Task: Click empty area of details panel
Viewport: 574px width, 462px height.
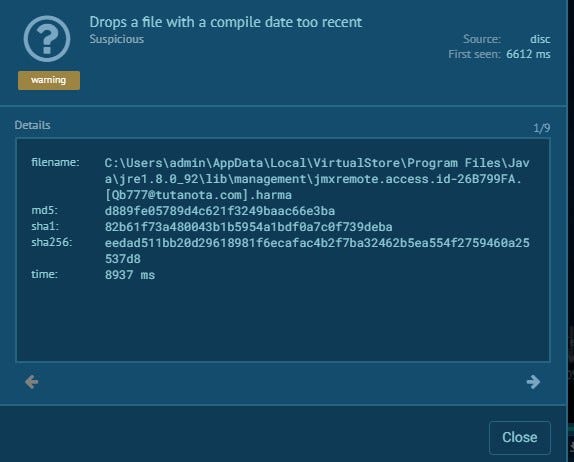Action: click(x=283, y=320)
